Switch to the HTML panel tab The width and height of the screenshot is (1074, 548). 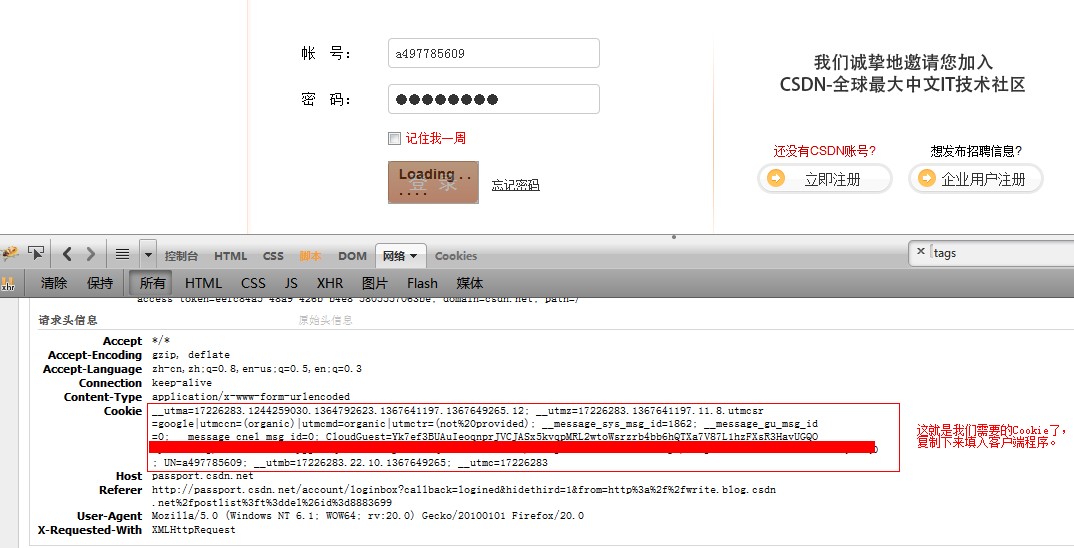[x=230, y=256]
